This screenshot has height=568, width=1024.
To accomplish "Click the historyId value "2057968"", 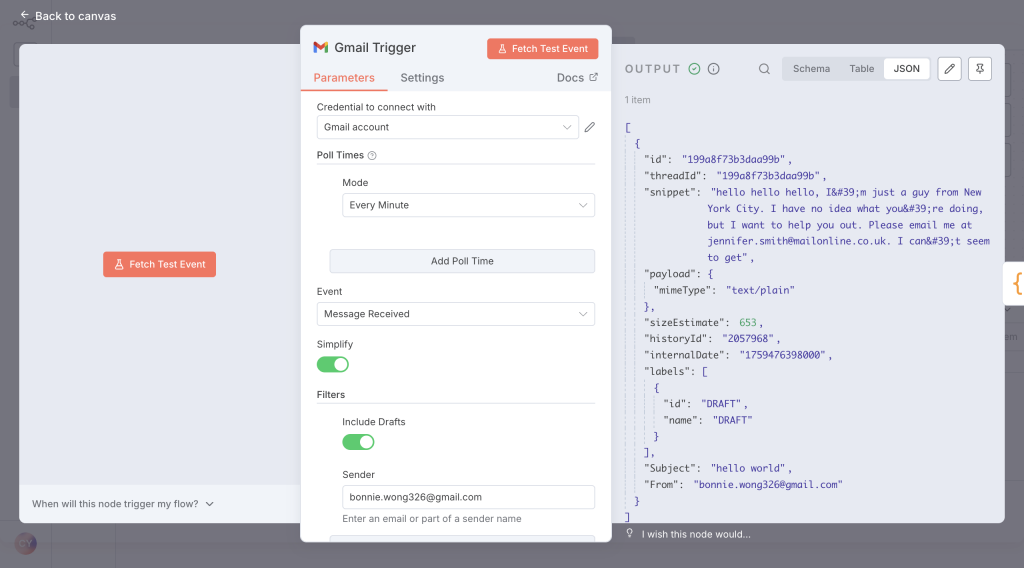I will coord(748,338).
